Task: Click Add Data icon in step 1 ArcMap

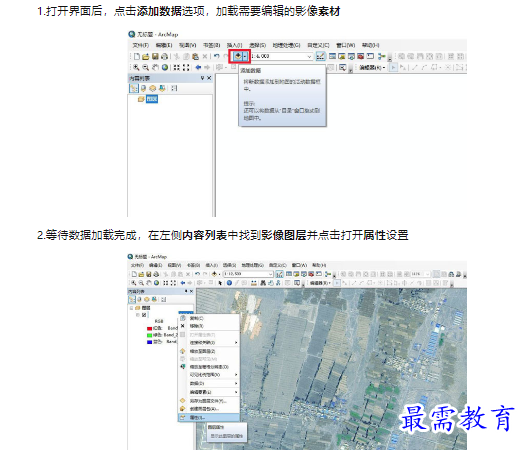Action: click(238, 56)
